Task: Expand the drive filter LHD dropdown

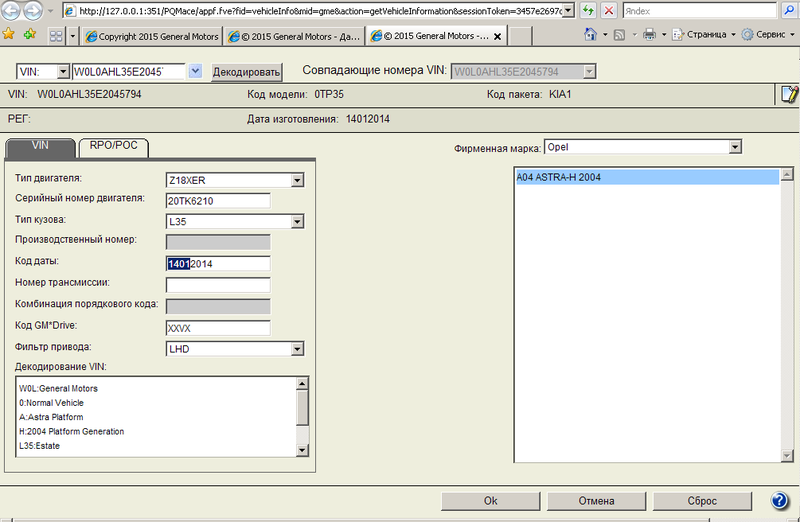Action: coord(297,348)
